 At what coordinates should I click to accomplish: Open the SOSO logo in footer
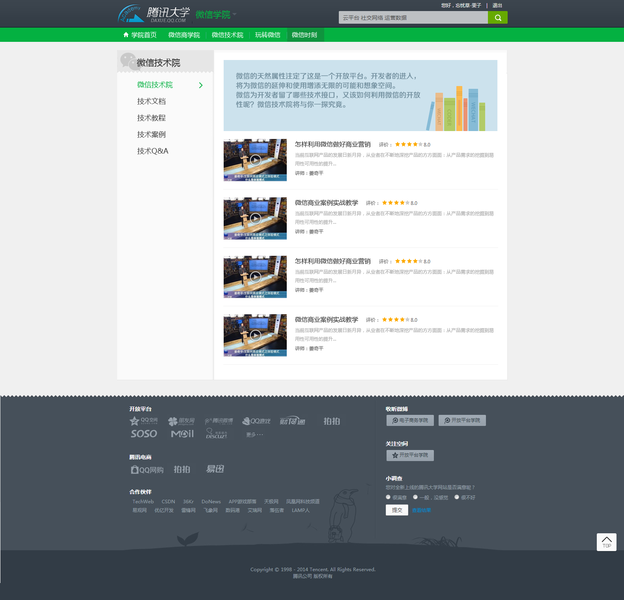(144, 434)
